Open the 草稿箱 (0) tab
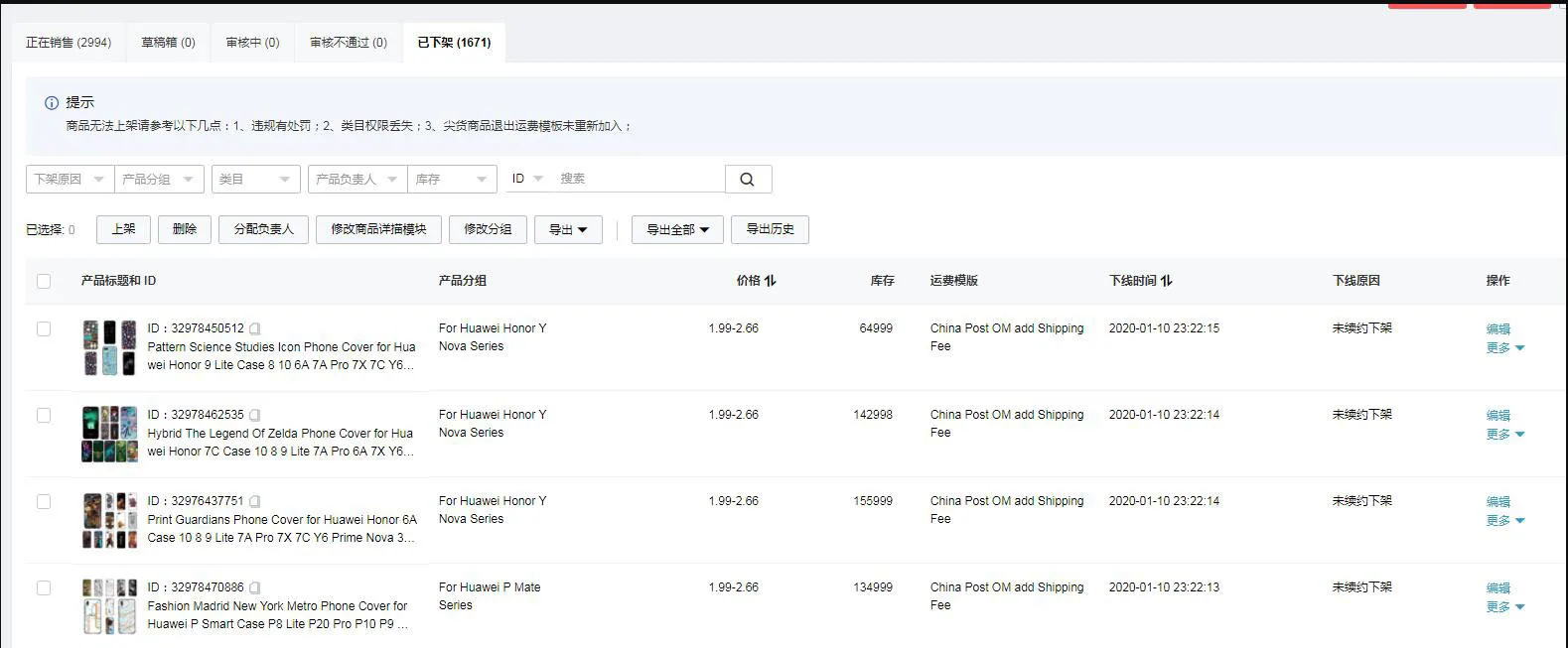 point(168,43)
